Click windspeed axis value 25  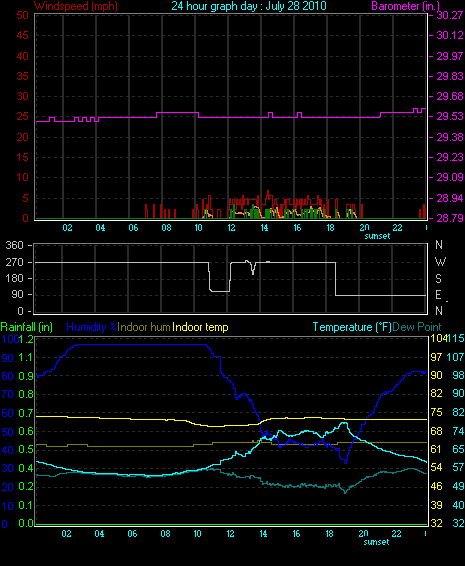22,117
